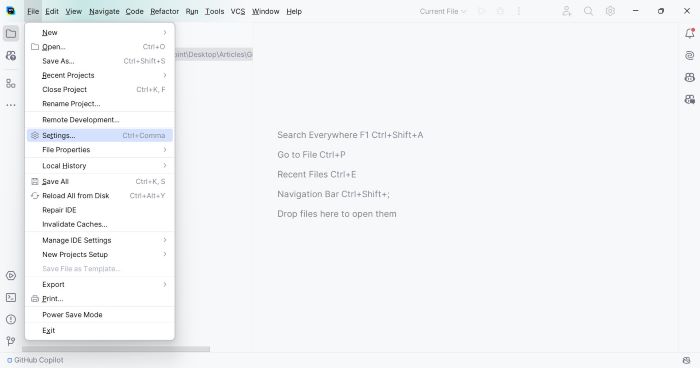The height and width of the screenshot is (368, 700).
Task: Open the Run menu
Action: click(x=192, y=11)
